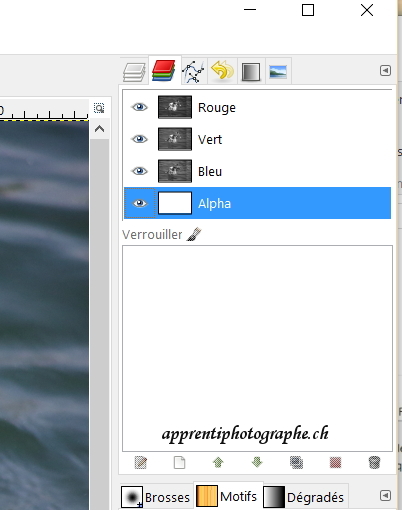Hide the Vert channel
The height and width of the screenshot is (510, 402).
point(140,139)
